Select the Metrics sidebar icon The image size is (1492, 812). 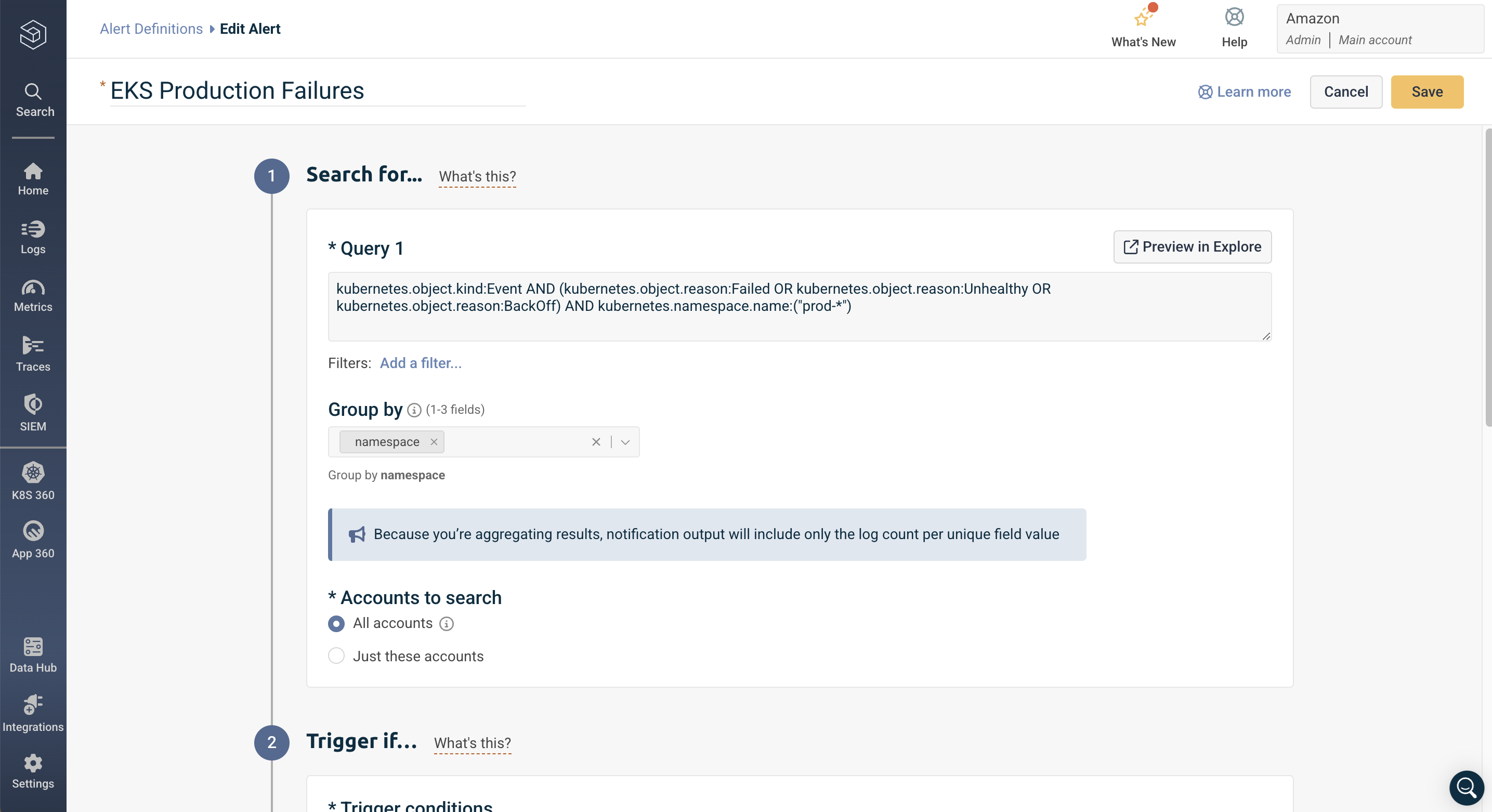click(x=32, y=295)
